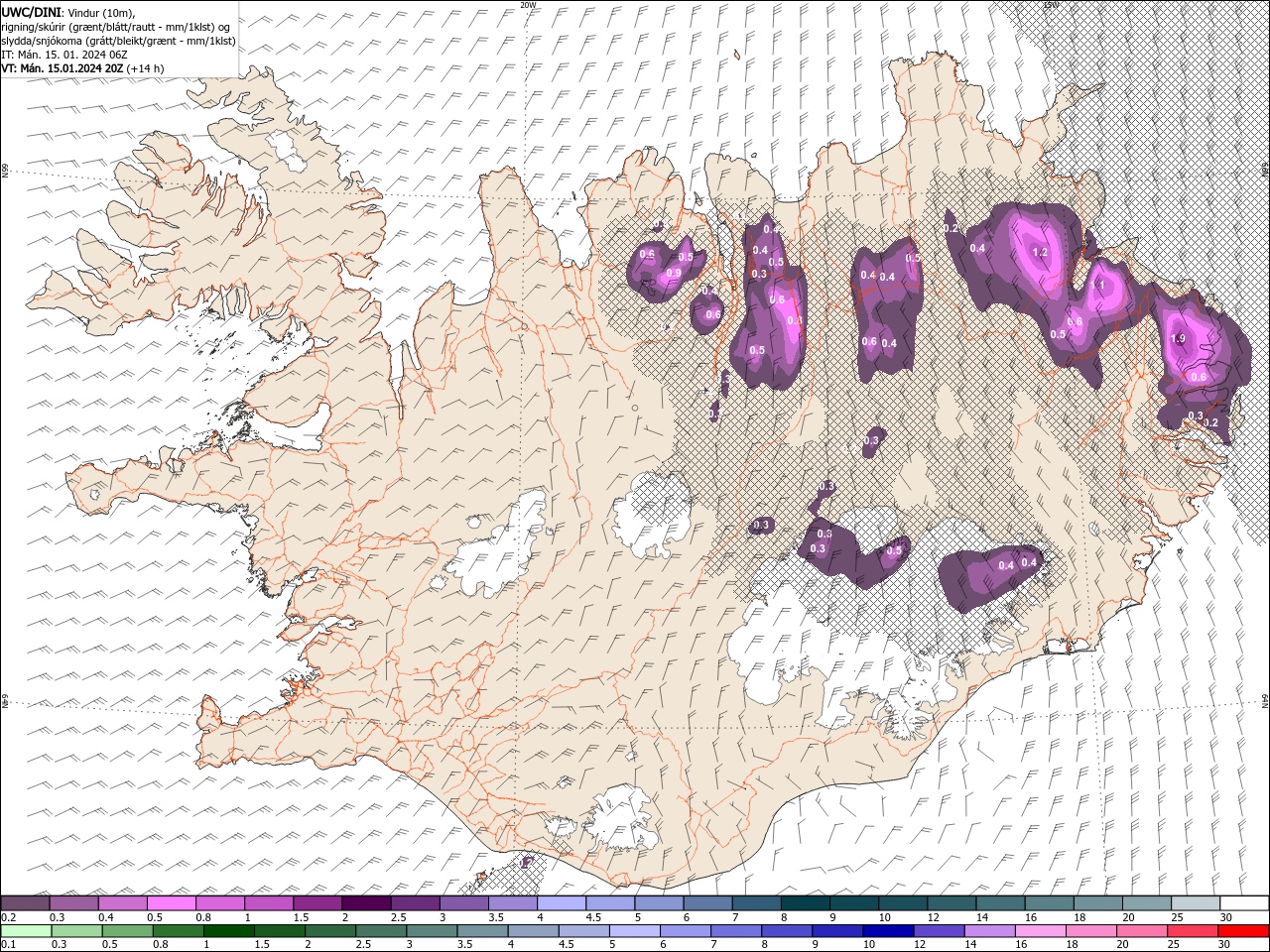The height and width of the screenshot is (952, 1270).
Task: Click the rigning/skúrir legend description line
Action: (116, 27)
